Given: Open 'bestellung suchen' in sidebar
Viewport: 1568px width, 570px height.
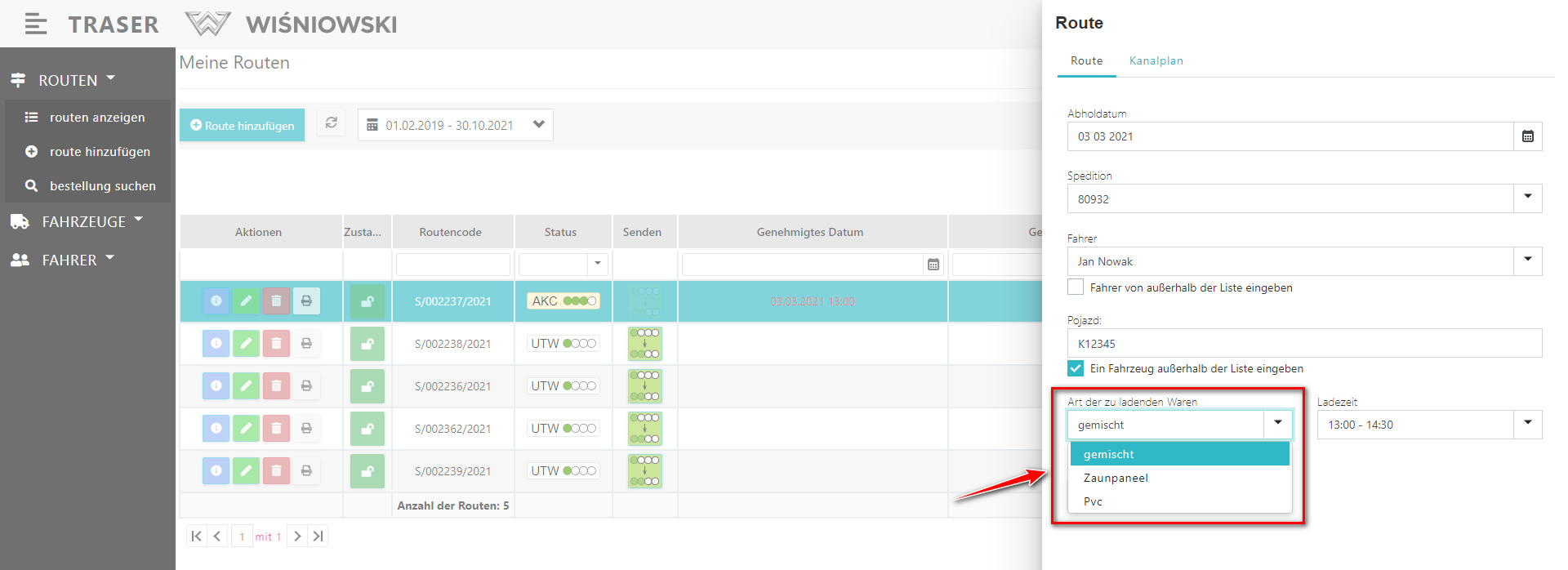Looking at the screenshot, I should 102,186.
